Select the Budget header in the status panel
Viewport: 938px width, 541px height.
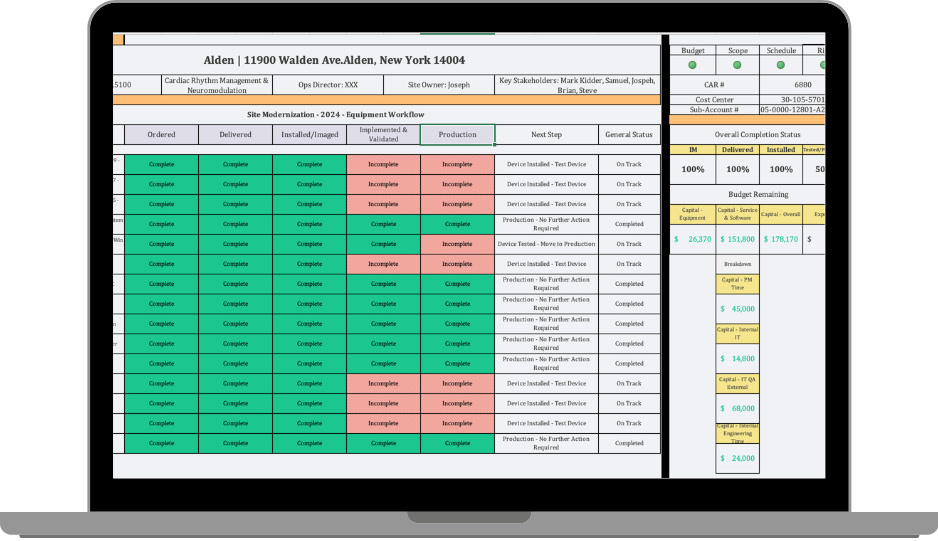pos(693,50)
